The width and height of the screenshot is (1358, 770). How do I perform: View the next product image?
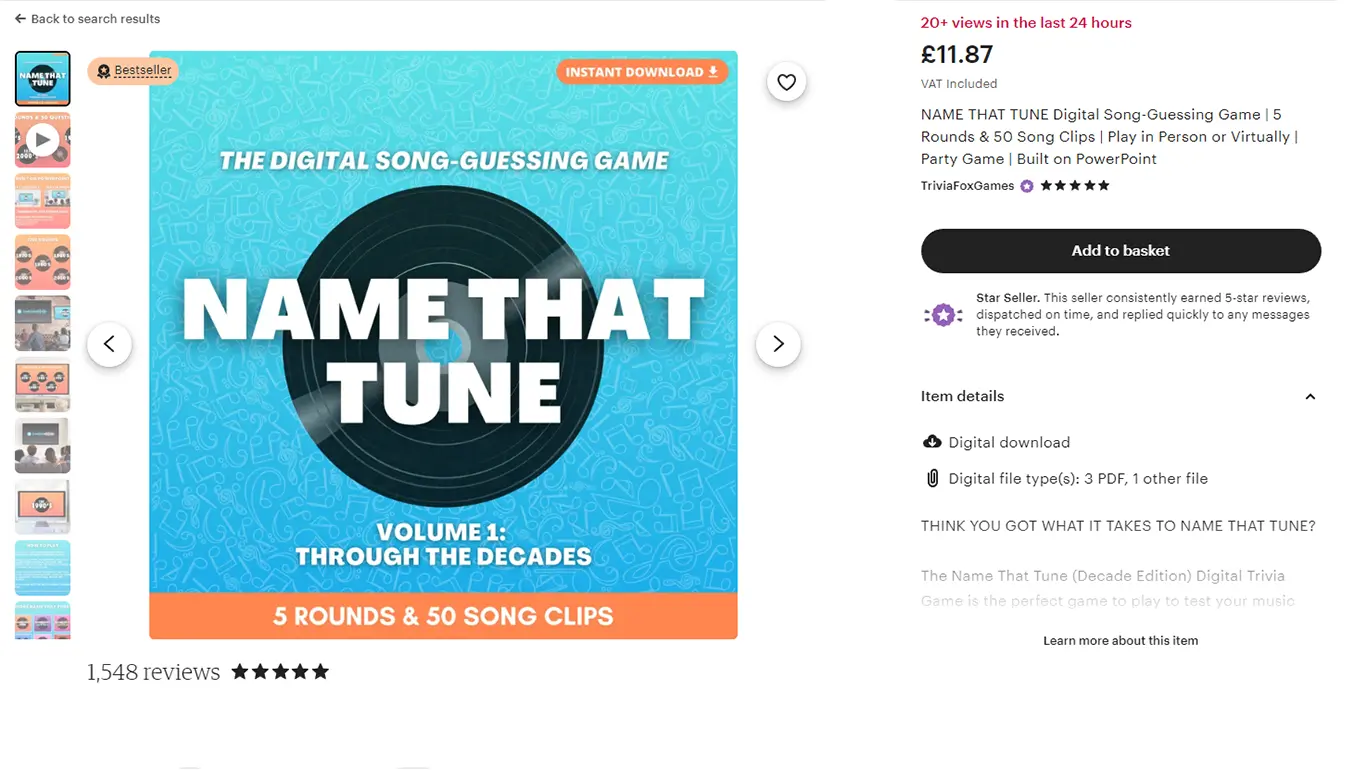[x=778, y=344]
